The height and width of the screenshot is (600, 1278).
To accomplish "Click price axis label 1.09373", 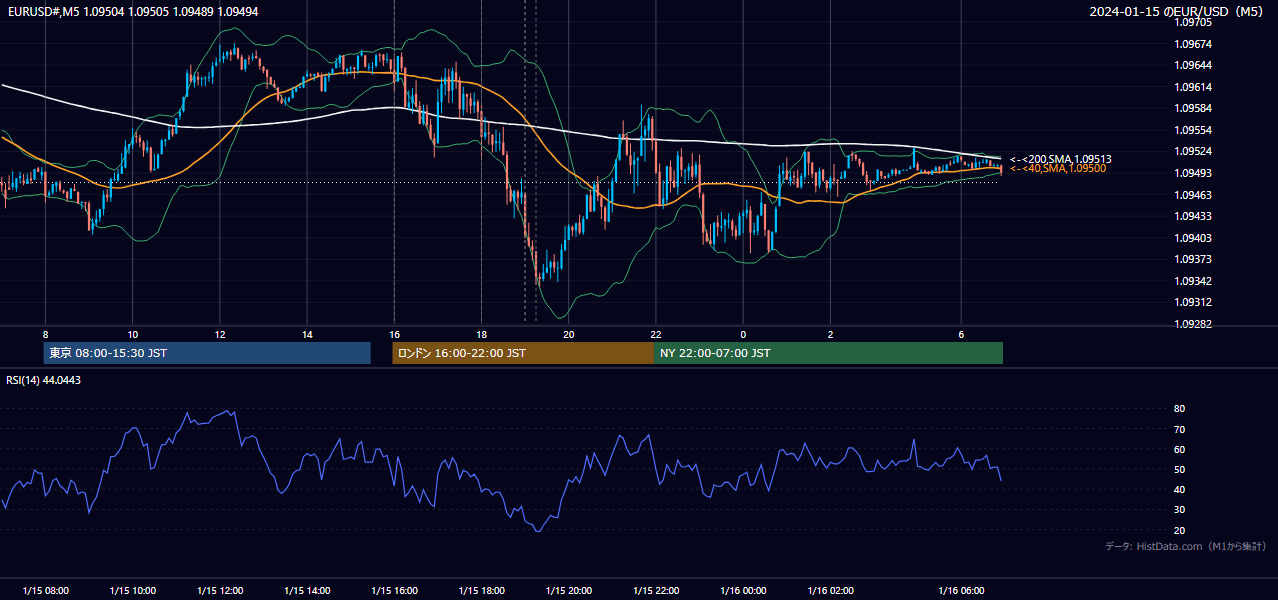I will (1192, 259).
